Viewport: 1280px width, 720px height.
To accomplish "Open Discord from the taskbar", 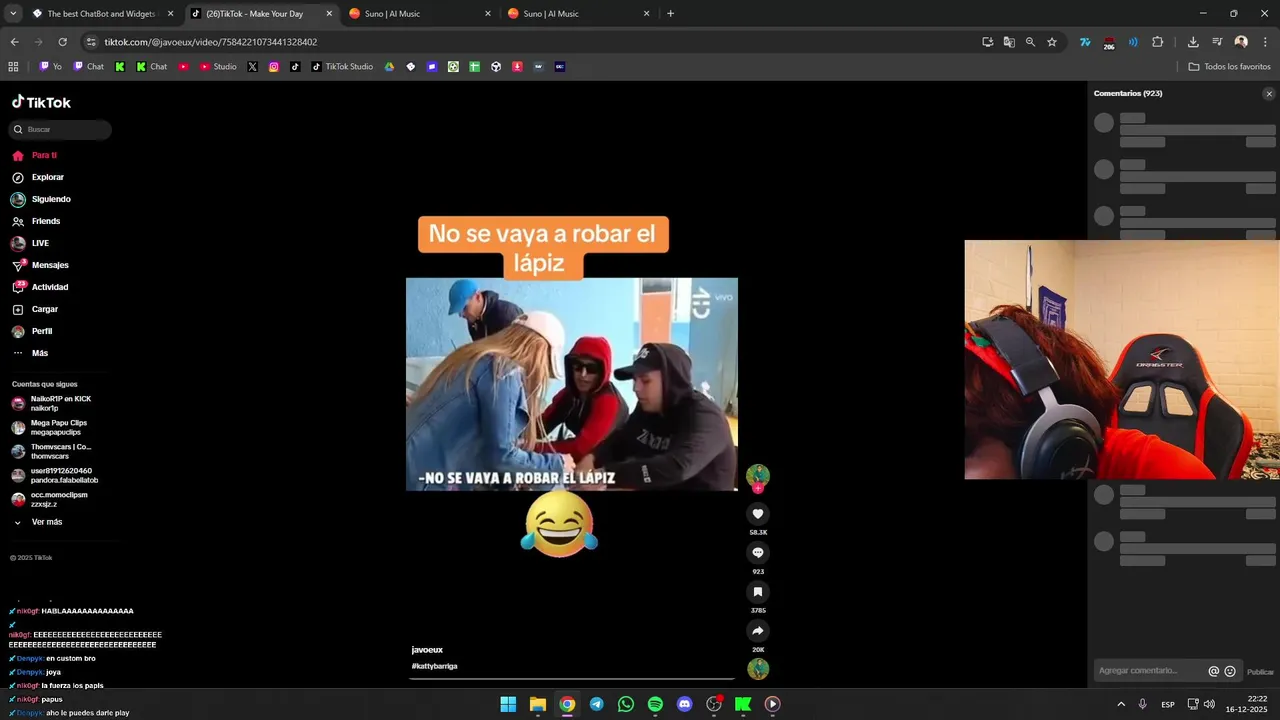I will click(684, 704).
